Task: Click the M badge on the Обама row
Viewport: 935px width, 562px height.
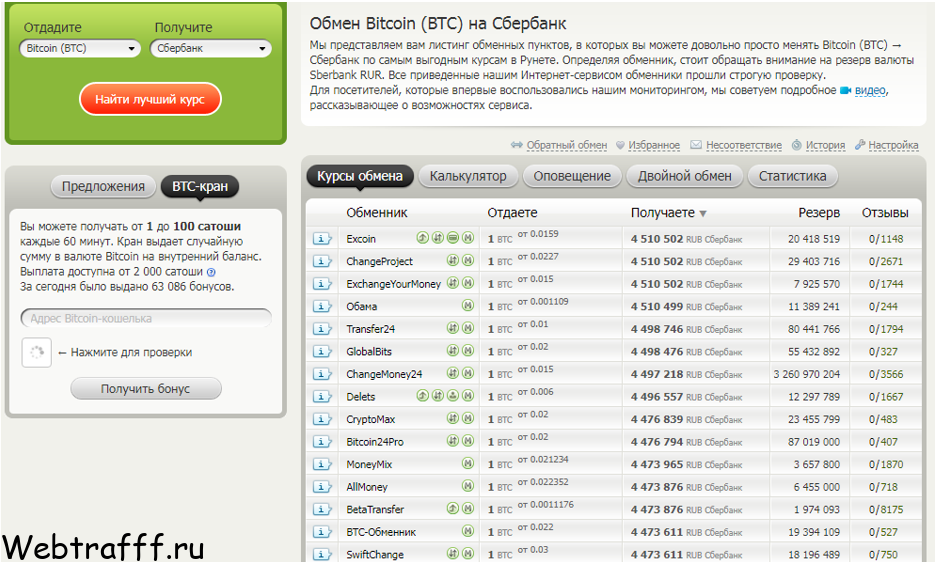Action: click(x=468, y=305)
